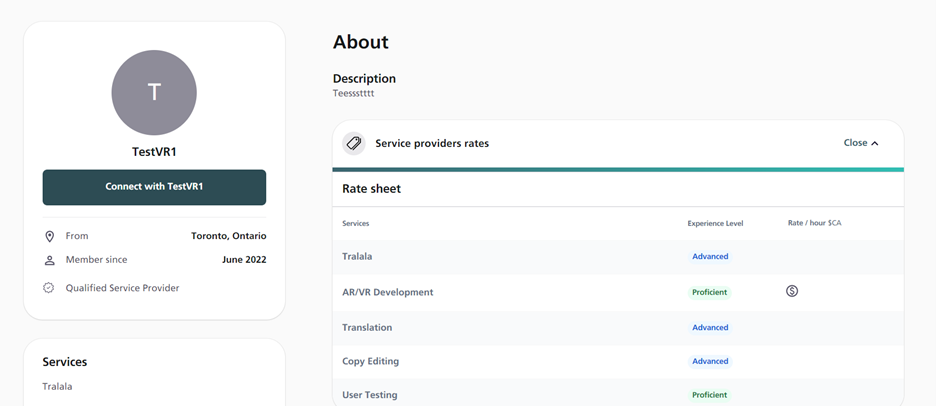Click the verified badge icon for Qualified Service Provider

coord(49,288)
